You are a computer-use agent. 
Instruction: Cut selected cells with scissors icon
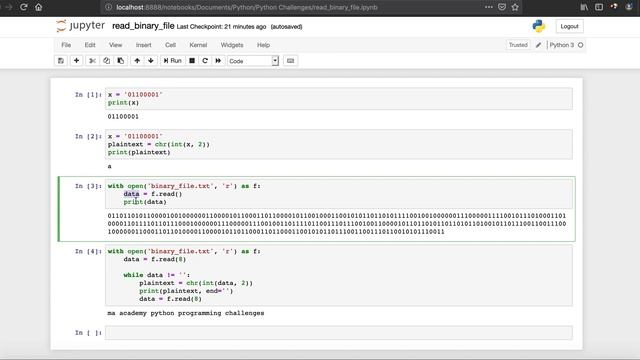[93, 61]
